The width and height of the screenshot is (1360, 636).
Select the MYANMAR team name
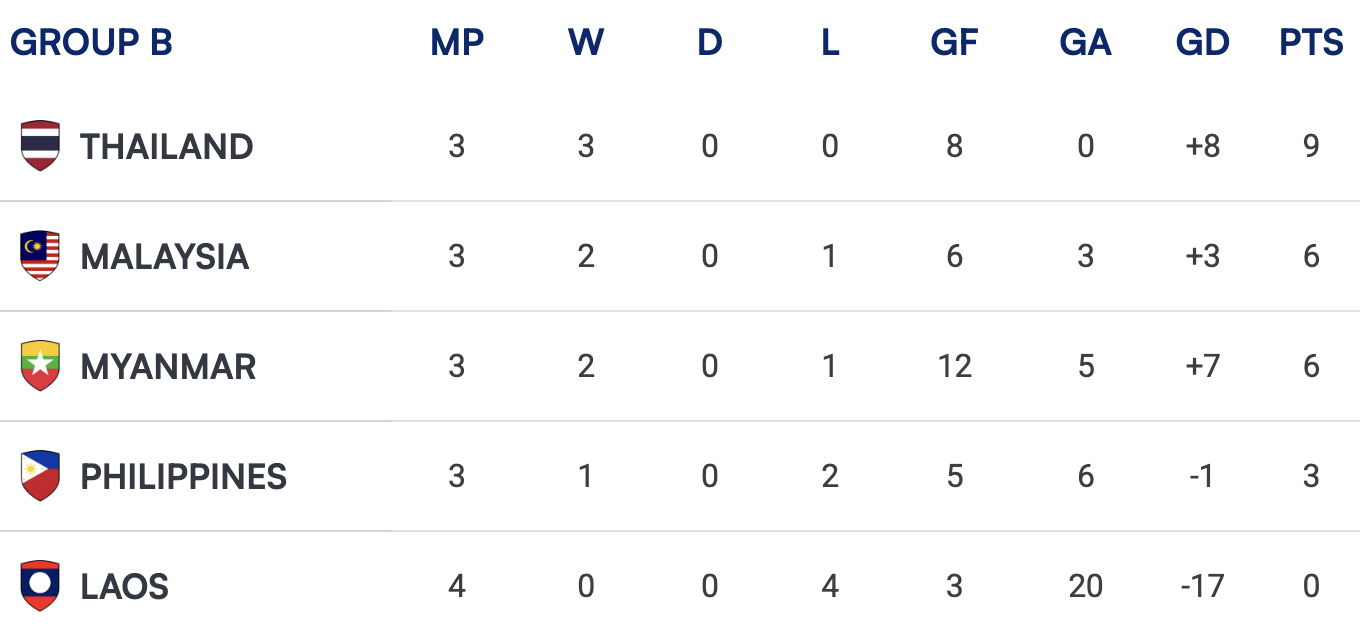pyautogui.click(x=168, y=367)
